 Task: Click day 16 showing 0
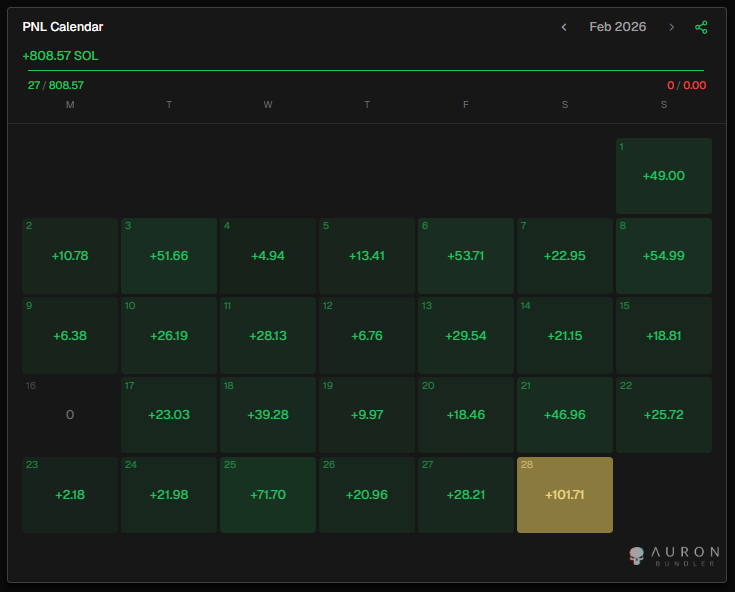click(x=70, y=415)
